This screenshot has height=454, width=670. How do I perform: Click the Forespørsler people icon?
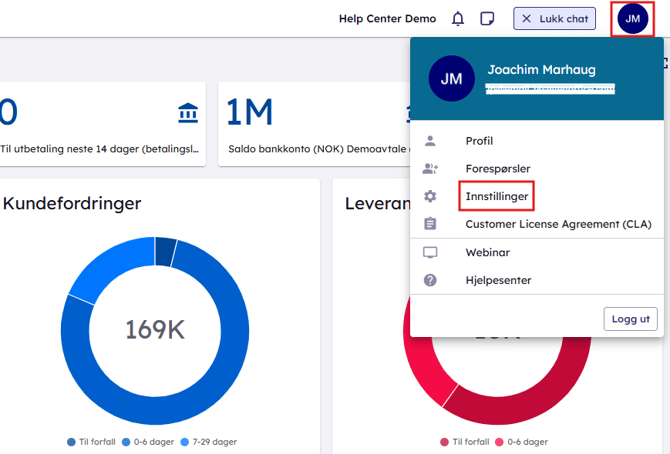430,169
